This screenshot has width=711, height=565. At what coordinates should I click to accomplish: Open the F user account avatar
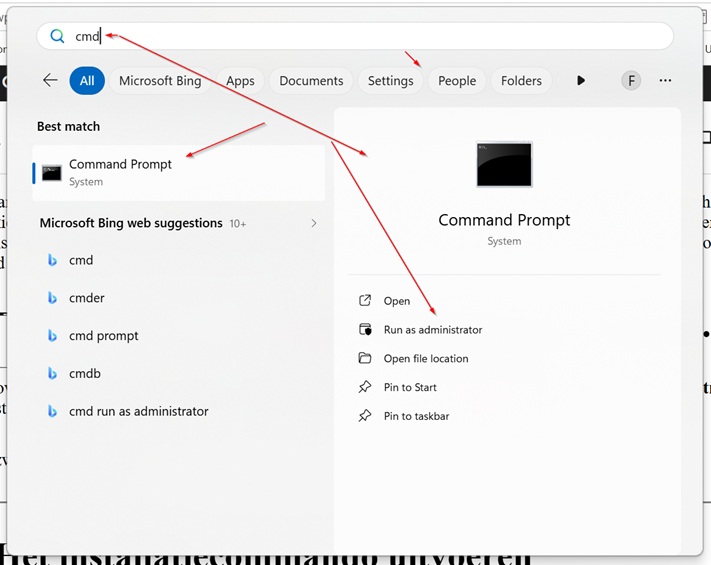(631, 81)
